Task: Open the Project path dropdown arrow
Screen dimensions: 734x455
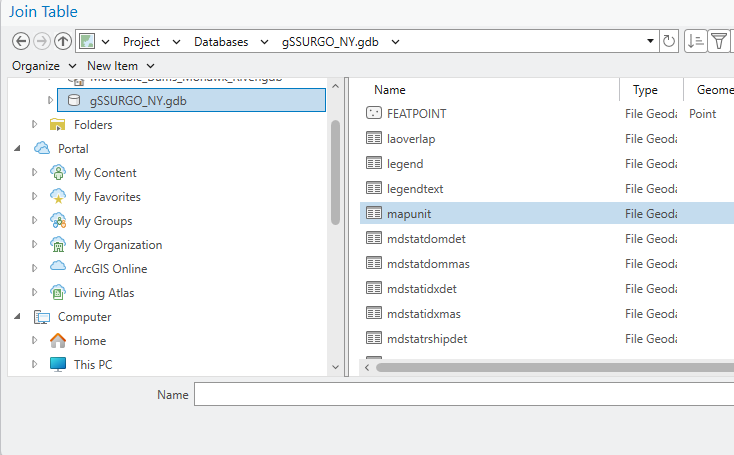Action: (176, 42)
